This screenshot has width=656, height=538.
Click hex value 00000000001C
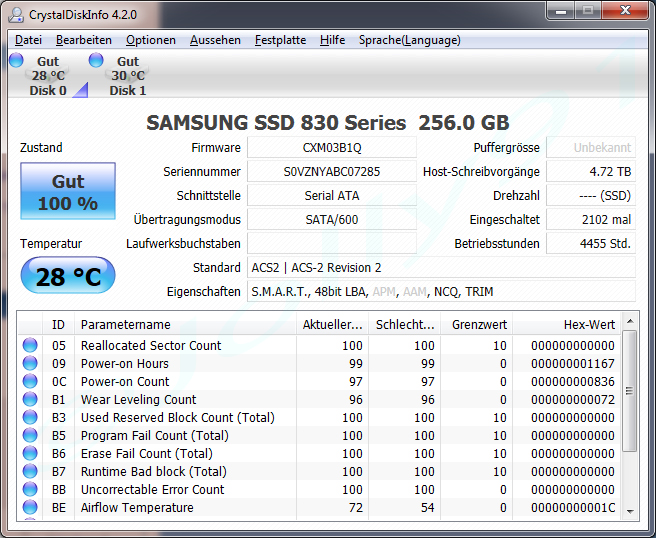pos(573,507)
